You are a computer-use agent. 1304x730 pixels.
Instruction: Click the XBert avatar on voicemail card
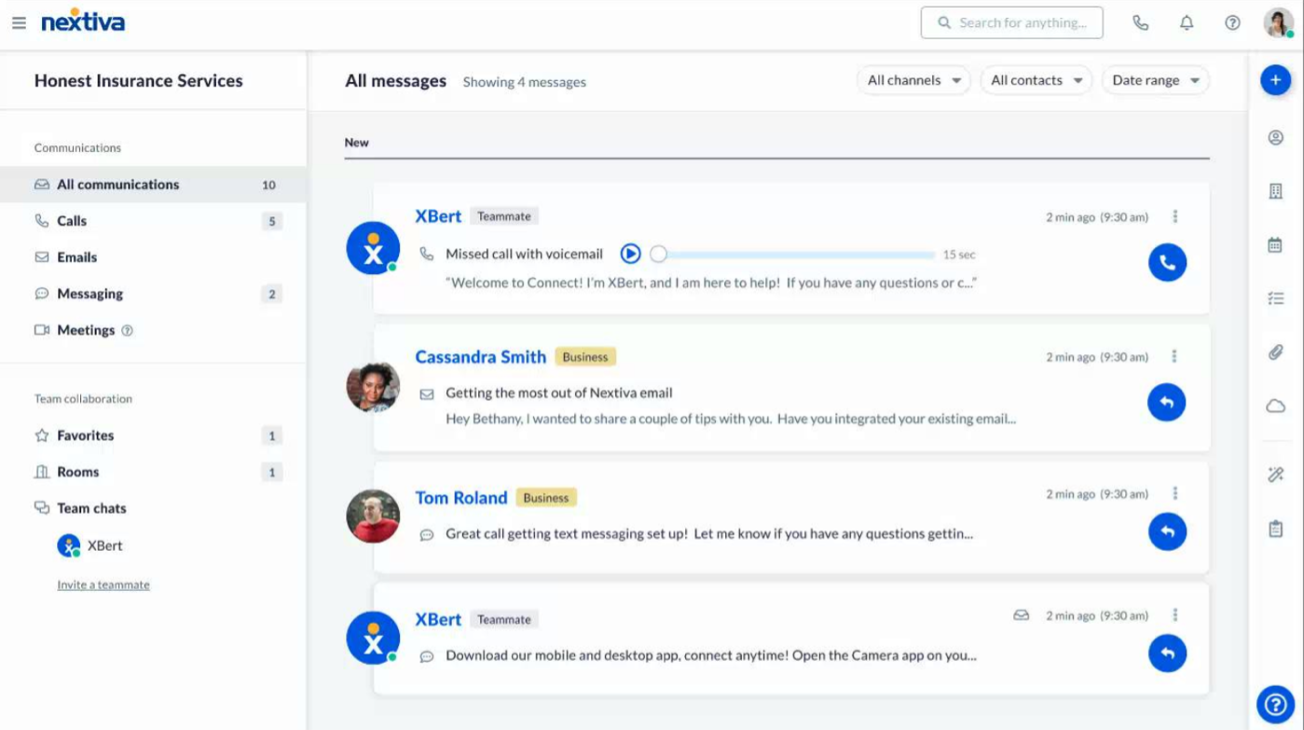[x=373, y=248]
